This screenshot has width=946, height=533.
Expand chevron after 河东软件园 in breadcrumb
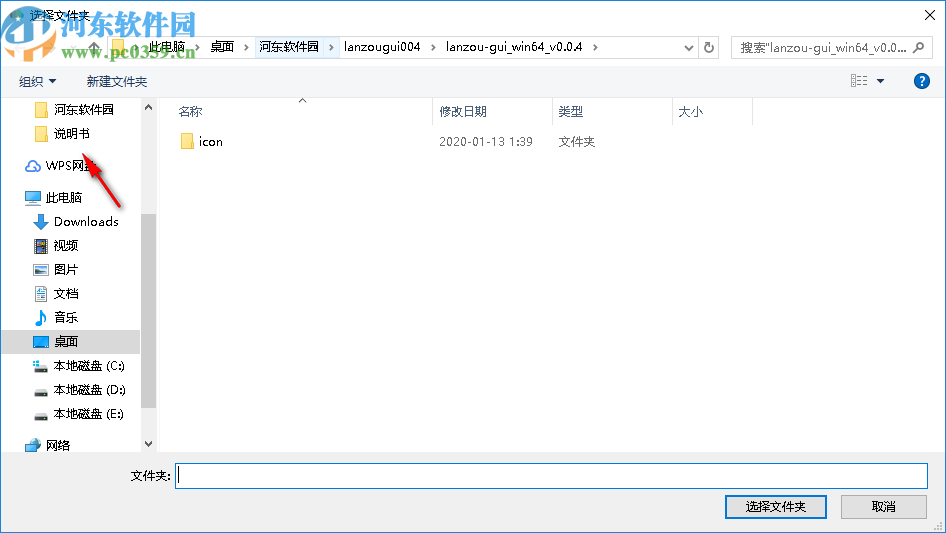331,47
